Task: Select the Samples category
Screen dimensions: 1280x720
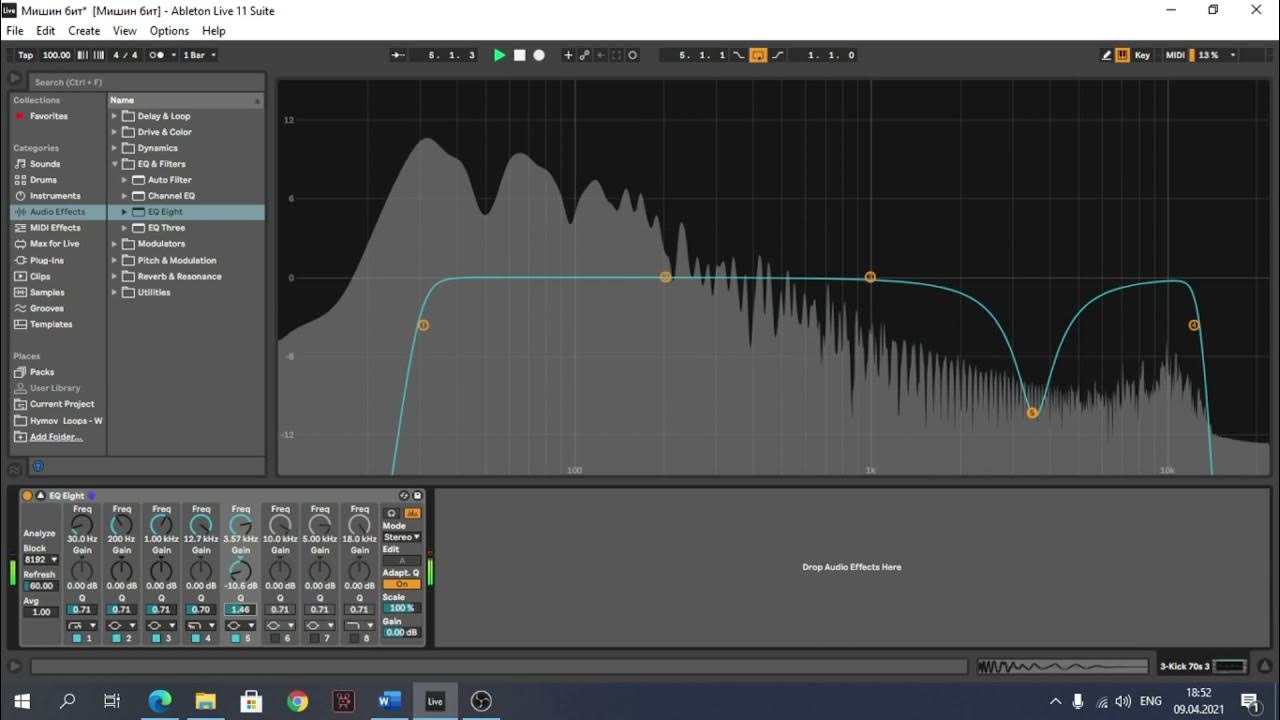Action: 47,292
